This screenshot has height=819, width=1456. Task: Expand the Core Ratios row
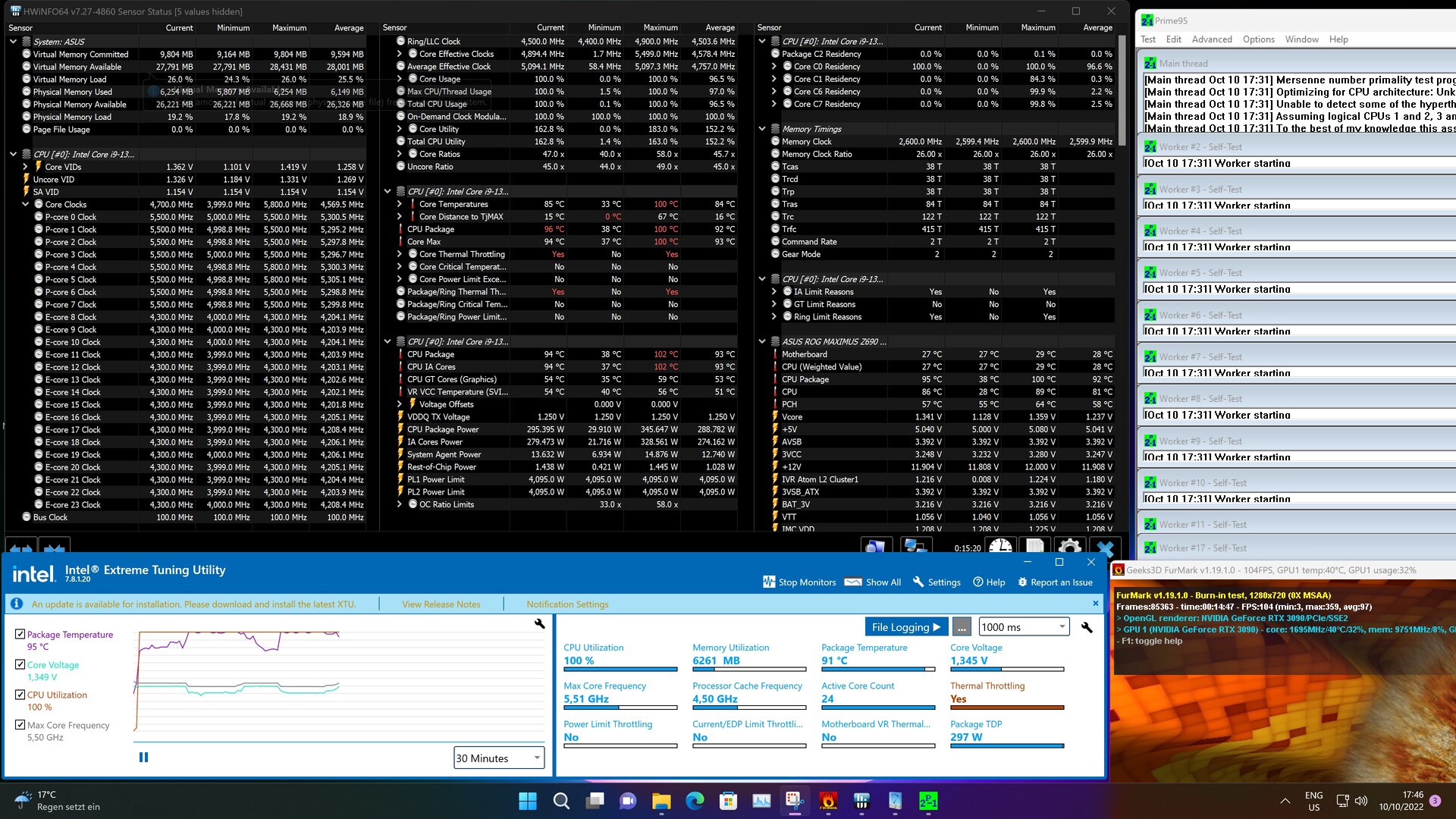coord(400,154)
